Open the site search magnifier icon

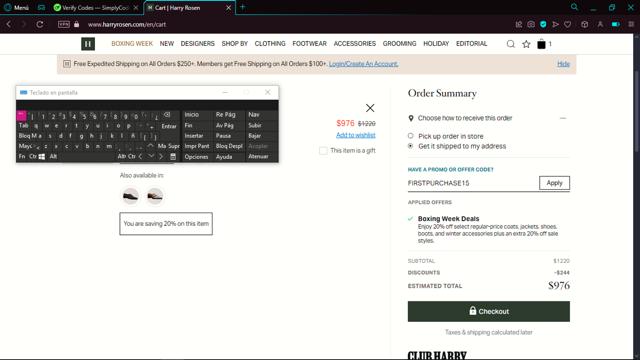[x=510, y=44]
